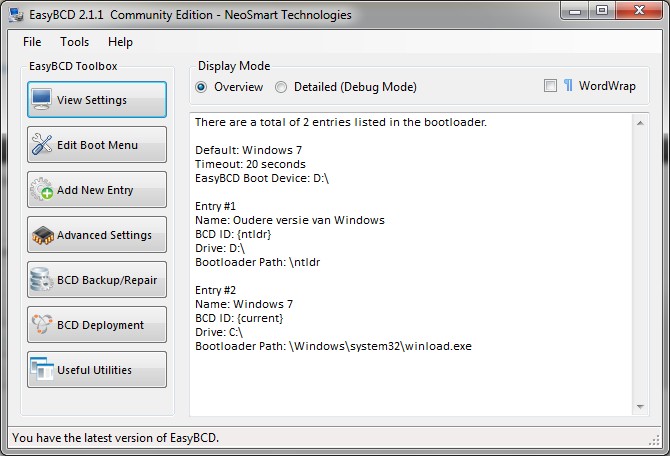The image size is (670, 456).
Task: Click 'Name: Oudere versie van Windows' text
Action: tap(290, 220)
